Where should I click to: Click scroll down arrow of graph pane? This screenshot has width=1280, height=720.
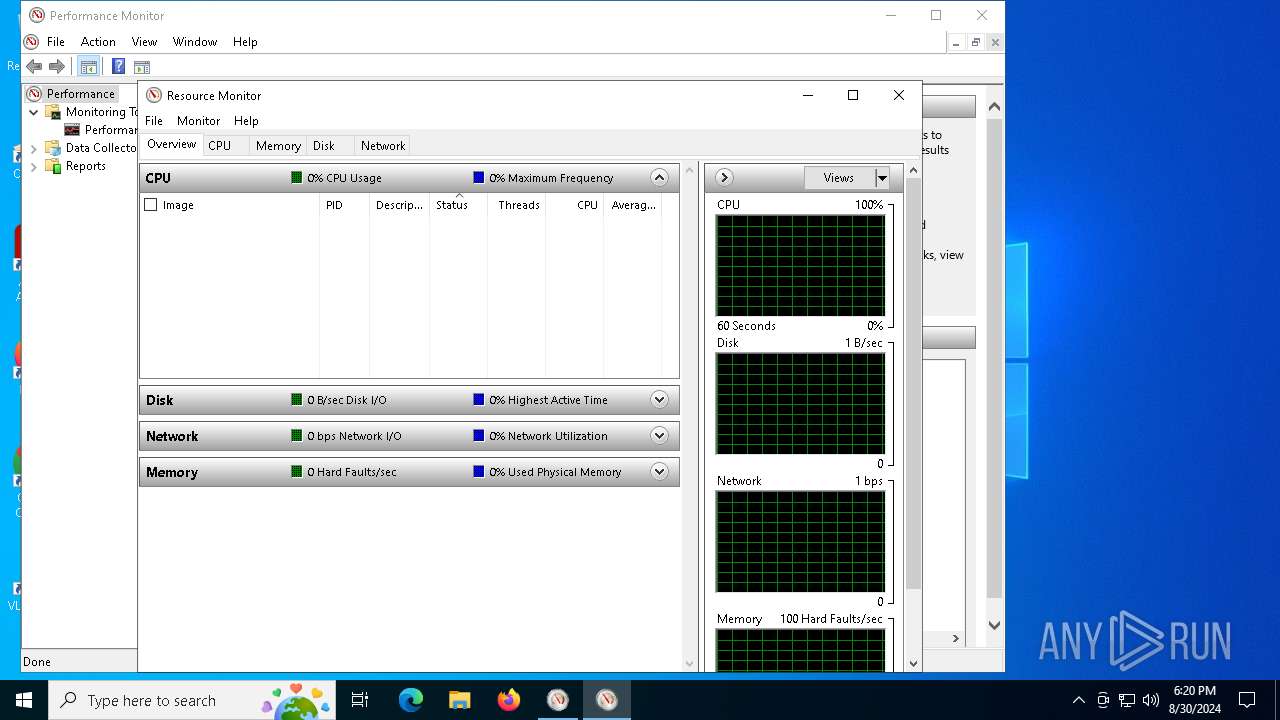[x=913, y=663]
